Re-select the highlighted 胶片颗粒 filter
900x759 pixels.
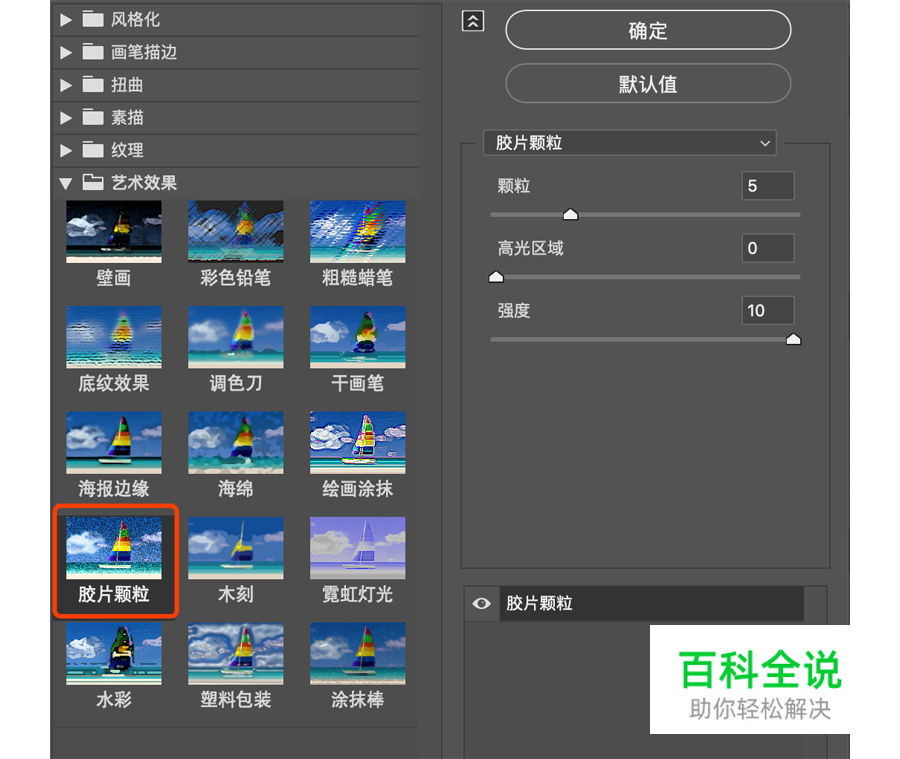[x=113, y=547]
